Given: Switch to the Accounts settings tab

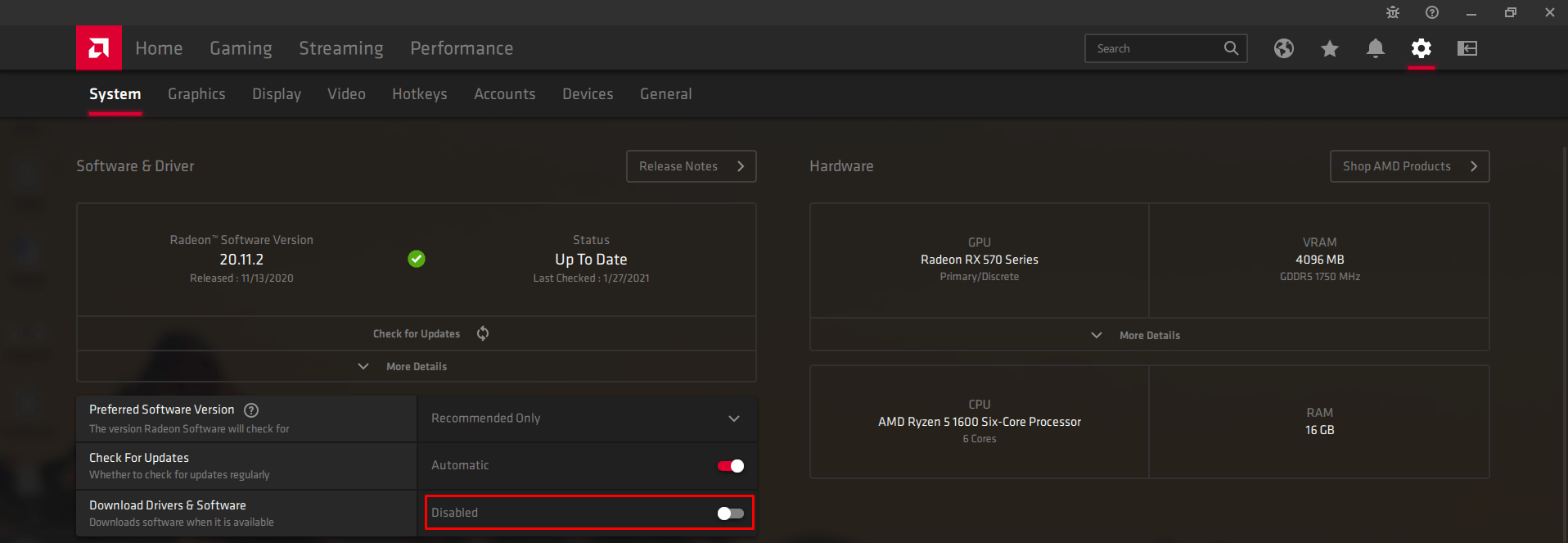Looking at the screenshot, I should coord(505,94).
